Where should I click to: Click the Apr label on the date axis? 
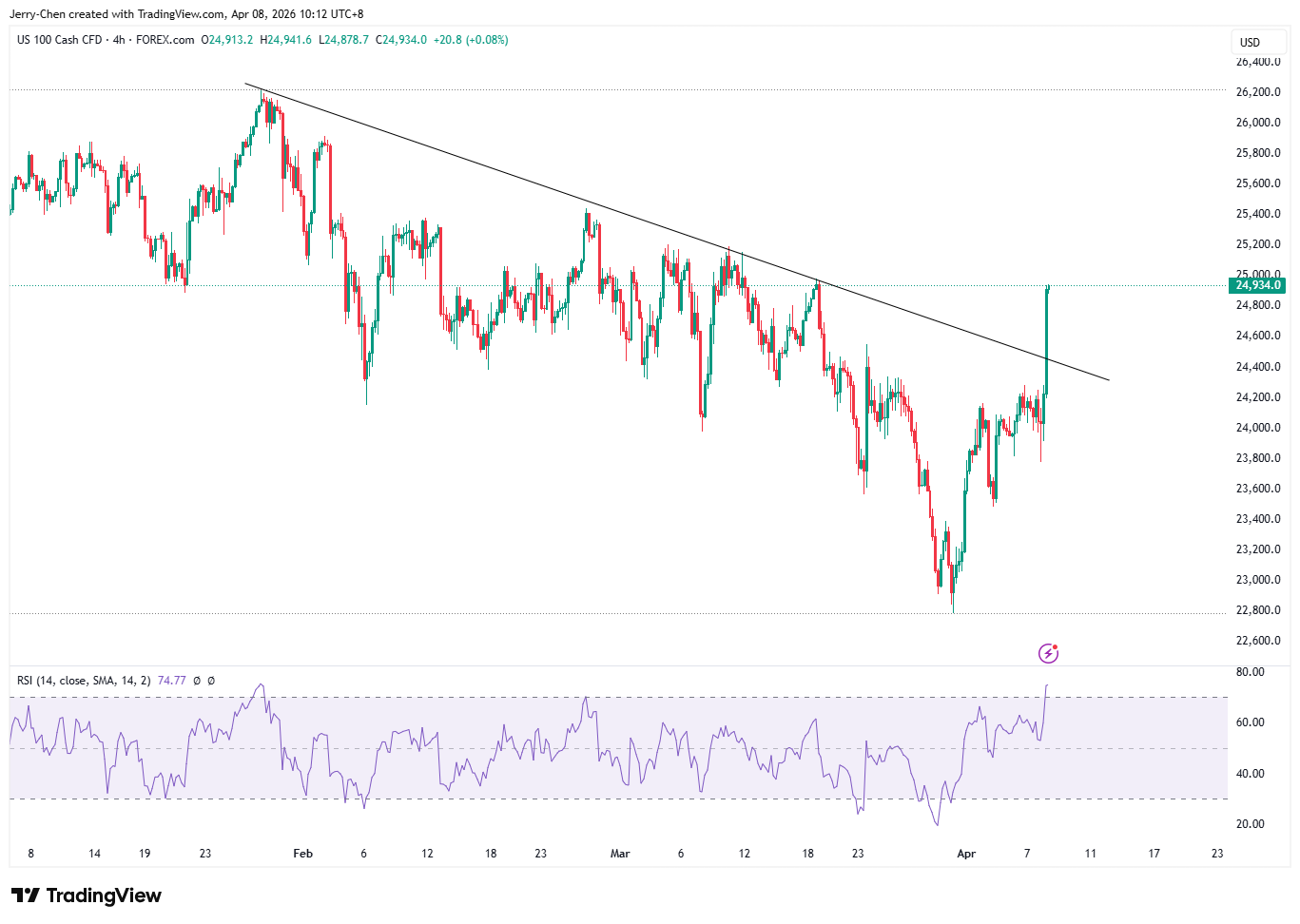point(966,854)
